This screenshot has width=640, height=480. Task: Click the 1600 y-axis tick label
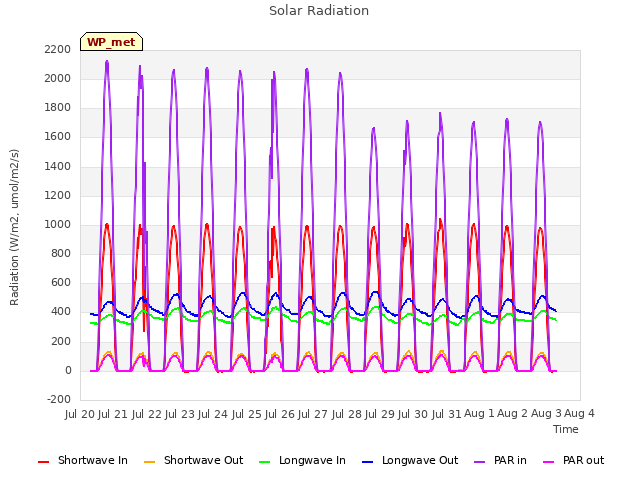click(x=58, y=137)
